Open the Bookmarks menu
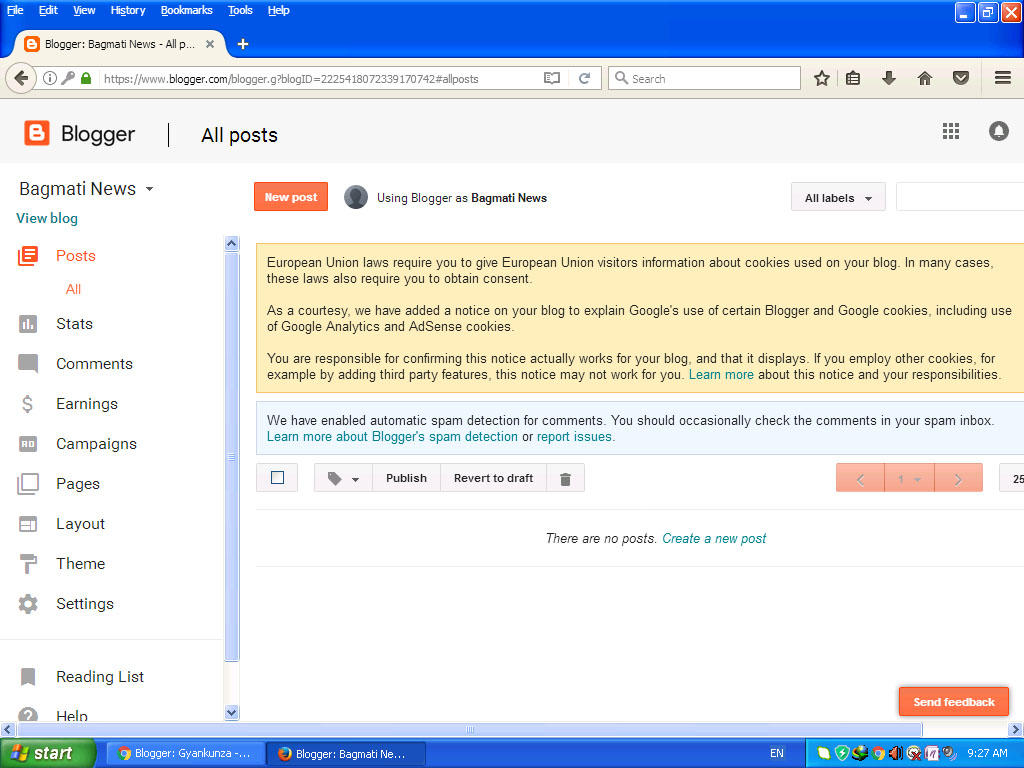 [x=186, y=10]
